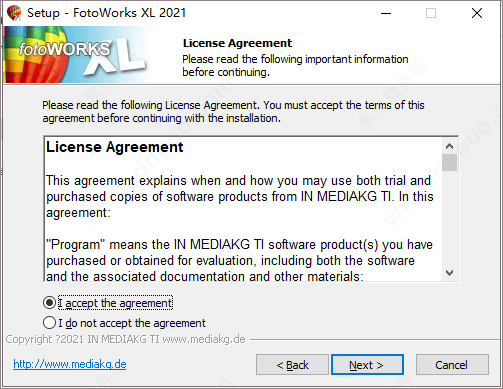The width and height of the screenshot is (503, 389).
Task: Click the license text scroll-up arrow
Action: pyautogui.click(x=449, y=146)
